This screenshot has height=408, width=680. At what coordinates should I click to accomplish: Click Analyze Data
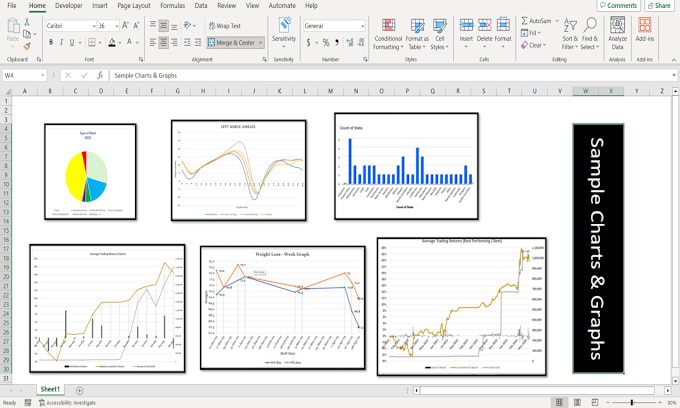(x=617, y=33)
